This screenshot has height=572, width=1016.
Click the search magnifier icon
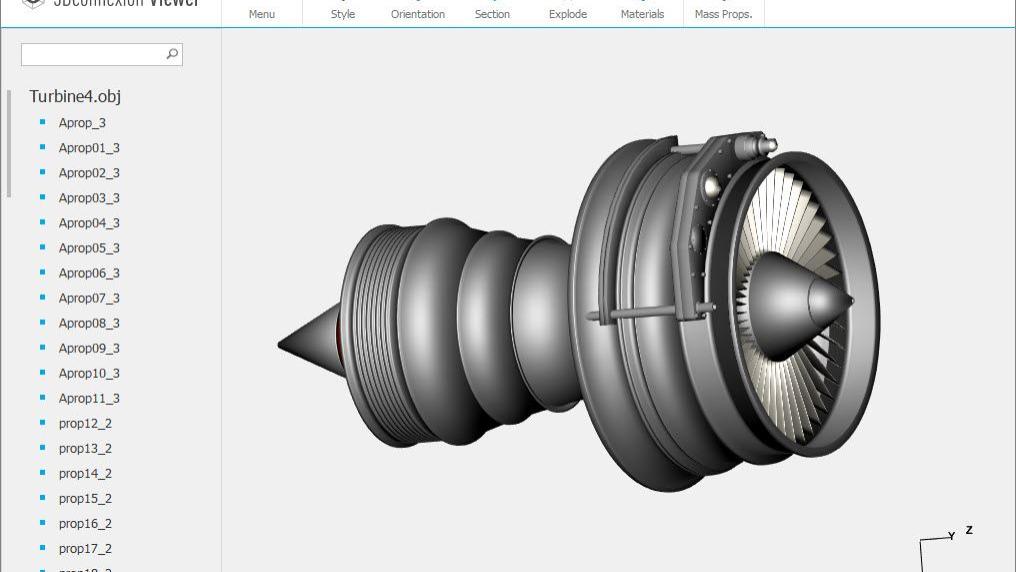coord(172,54)
